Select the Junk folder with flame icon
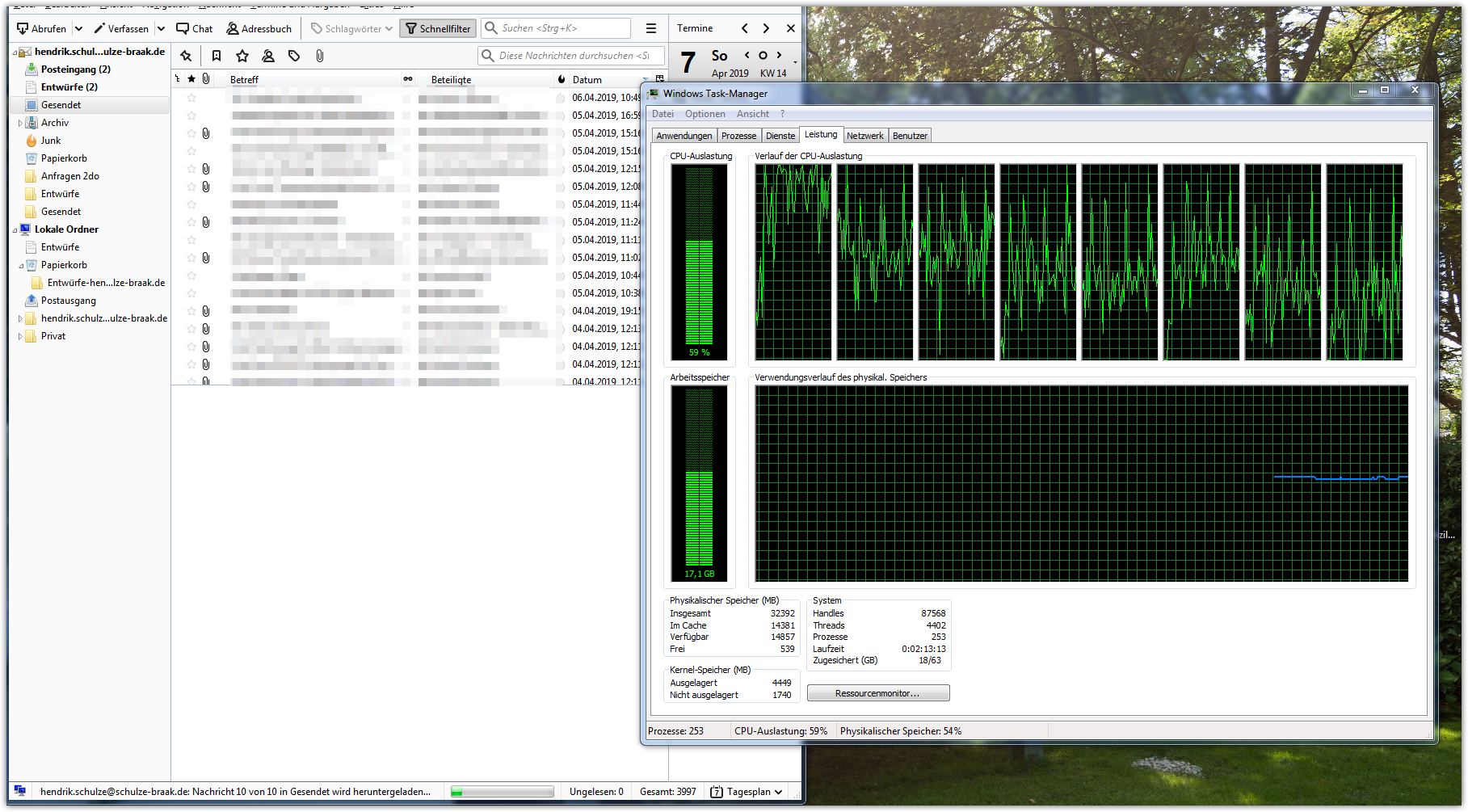The width and height of the screenshot is (1468, 812). pos(50,141)
